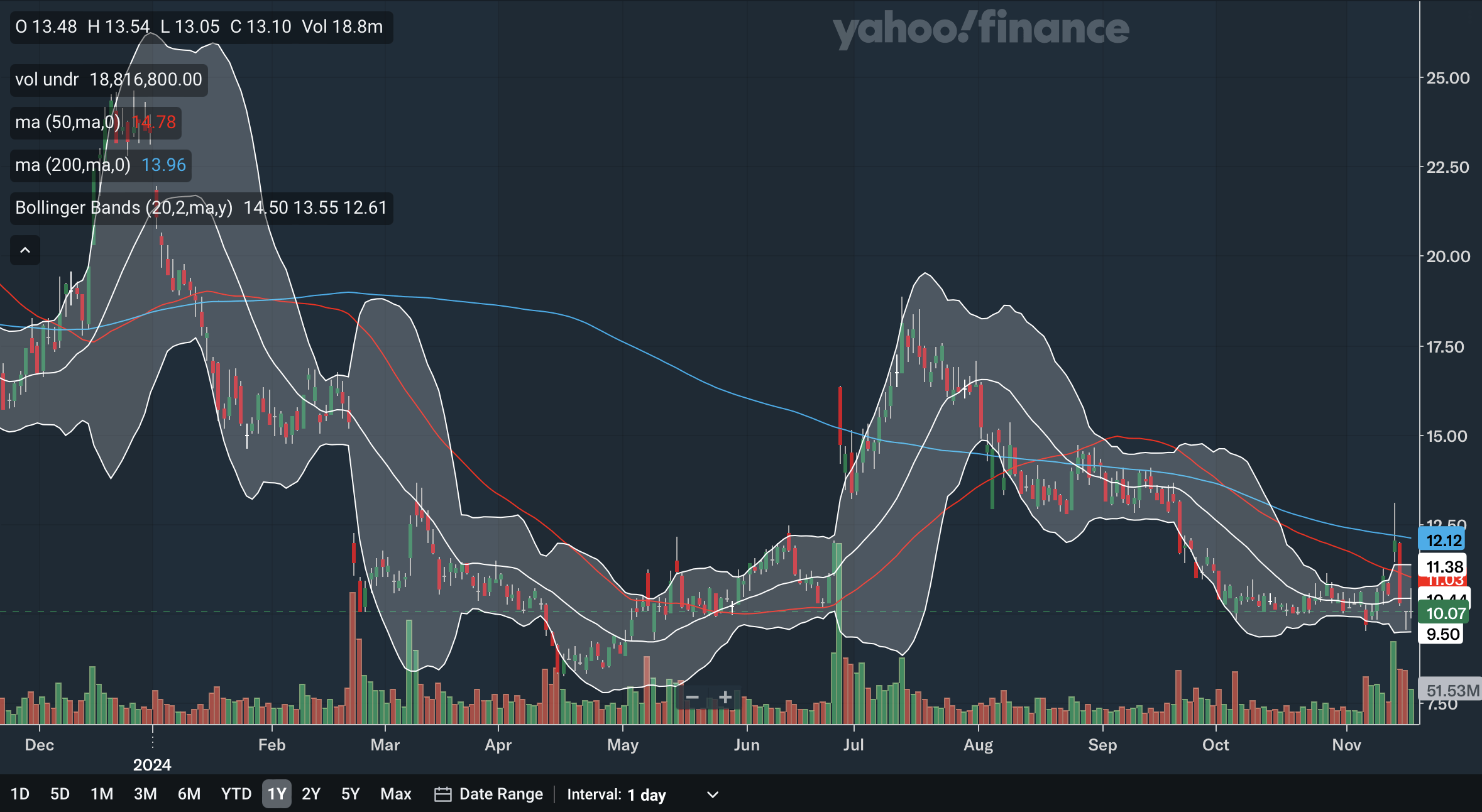Click the dropdown arrow next to Interval

712,794
